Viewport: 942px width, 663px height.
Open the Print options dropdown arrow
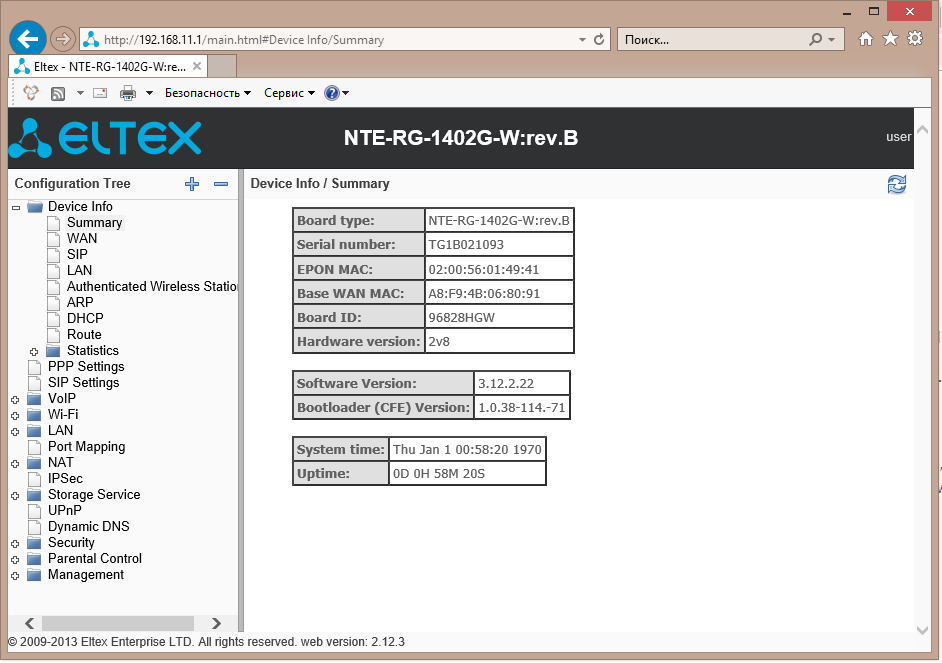coord(150,93)
